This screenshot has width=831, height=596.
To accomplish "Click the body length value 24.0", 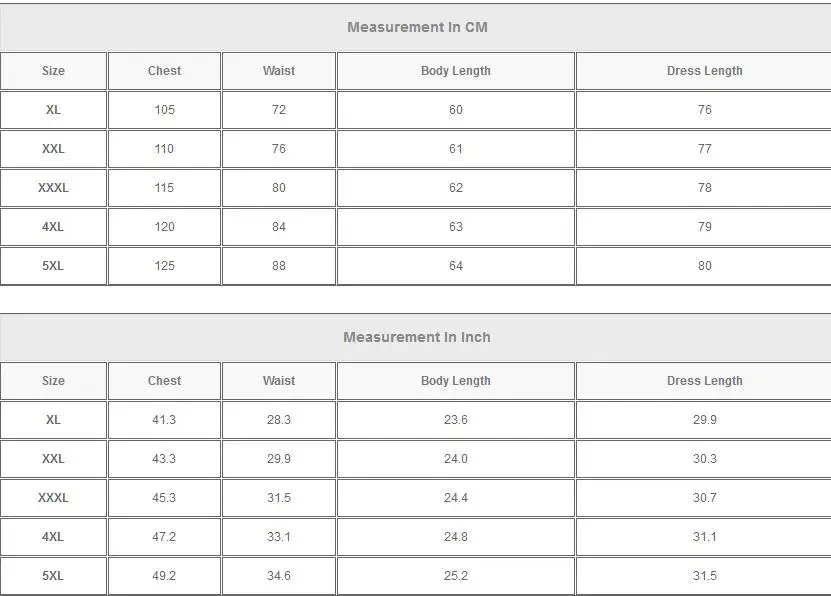I will coord(456,459).
